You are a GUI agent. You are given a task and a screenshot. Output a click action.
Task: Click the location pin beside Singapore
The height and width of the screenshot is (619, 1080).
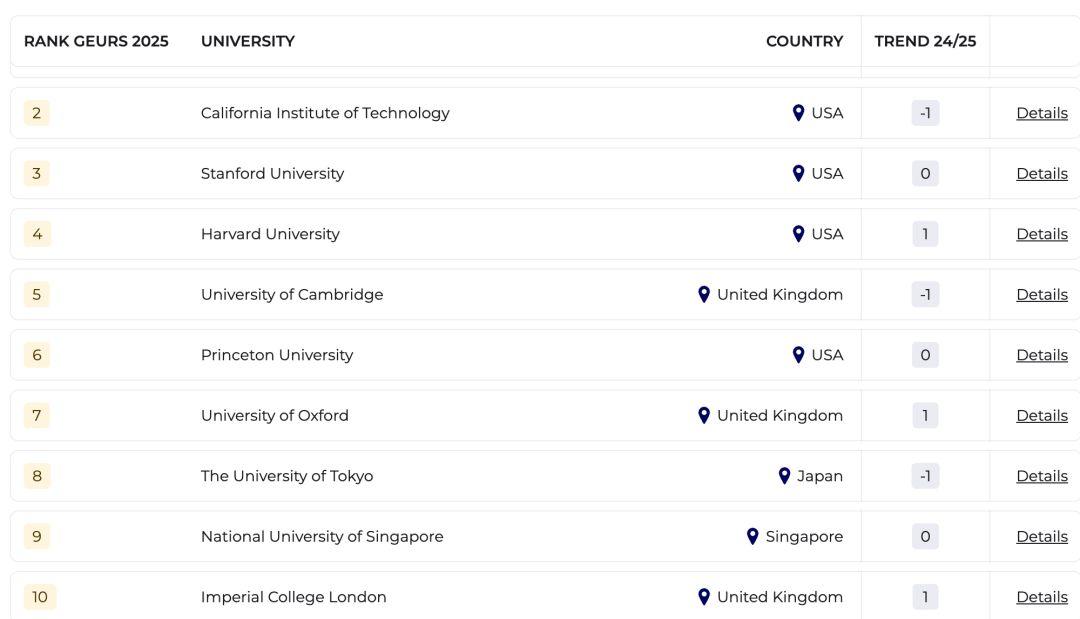pyautogui.click(x=753, y=536)
